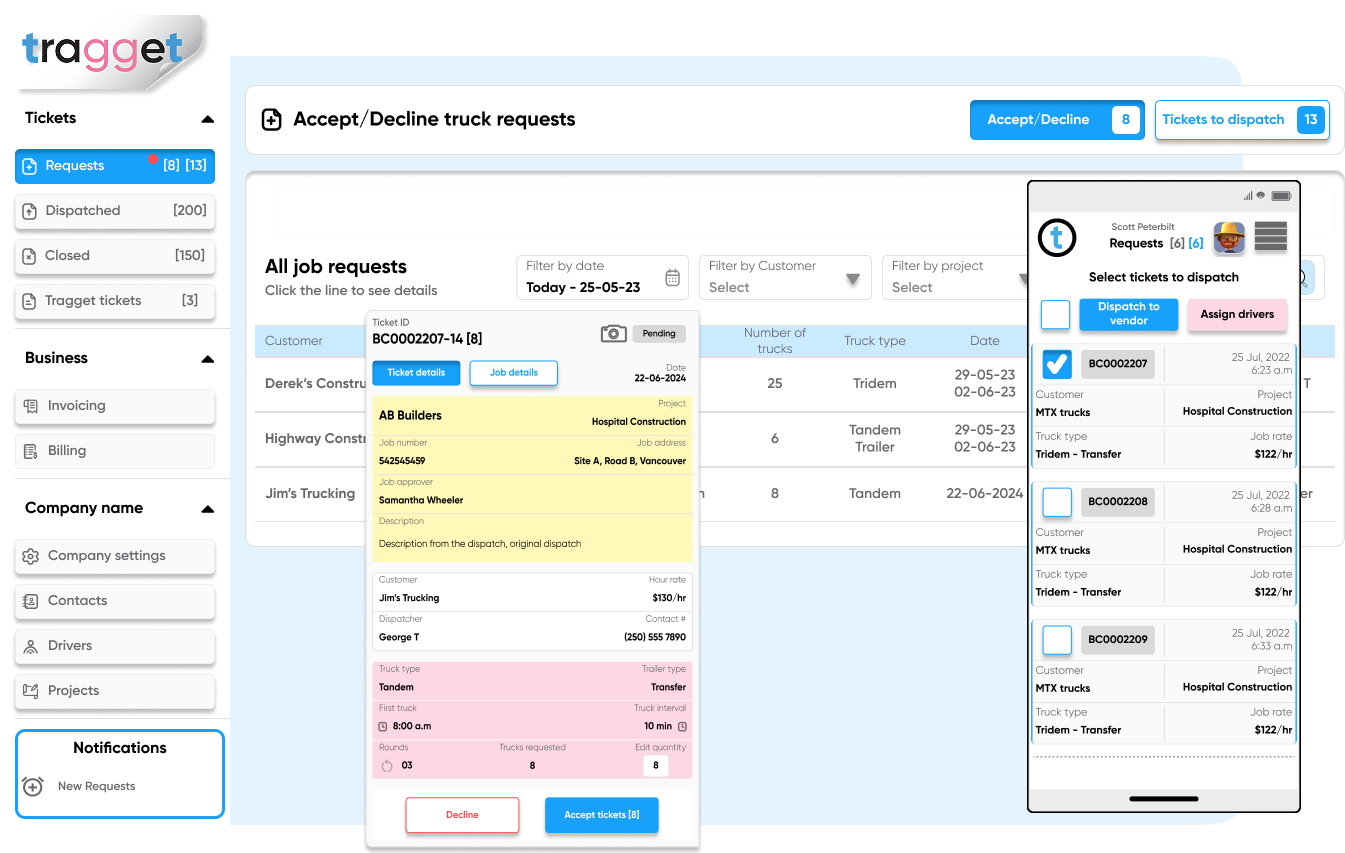Open the calendar icon in date filter
This screenshot has width=1345, height=853.
[x=673, y=277]
